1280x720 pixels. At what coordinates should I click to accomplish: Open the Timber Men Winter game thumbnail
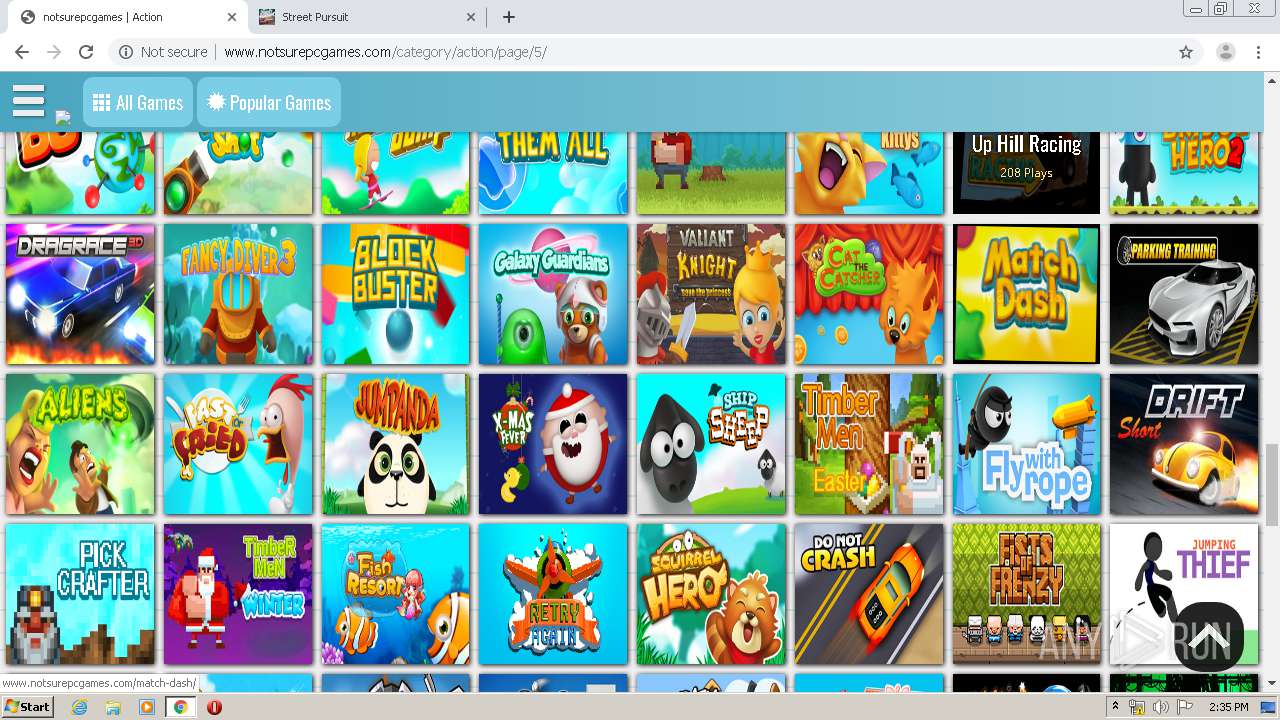click(x=238, y=594)
